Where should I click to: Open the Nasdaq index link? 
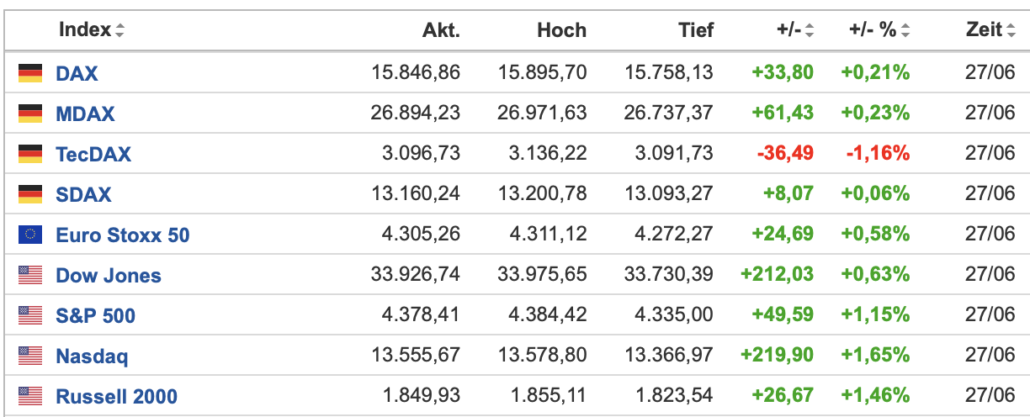92,356
